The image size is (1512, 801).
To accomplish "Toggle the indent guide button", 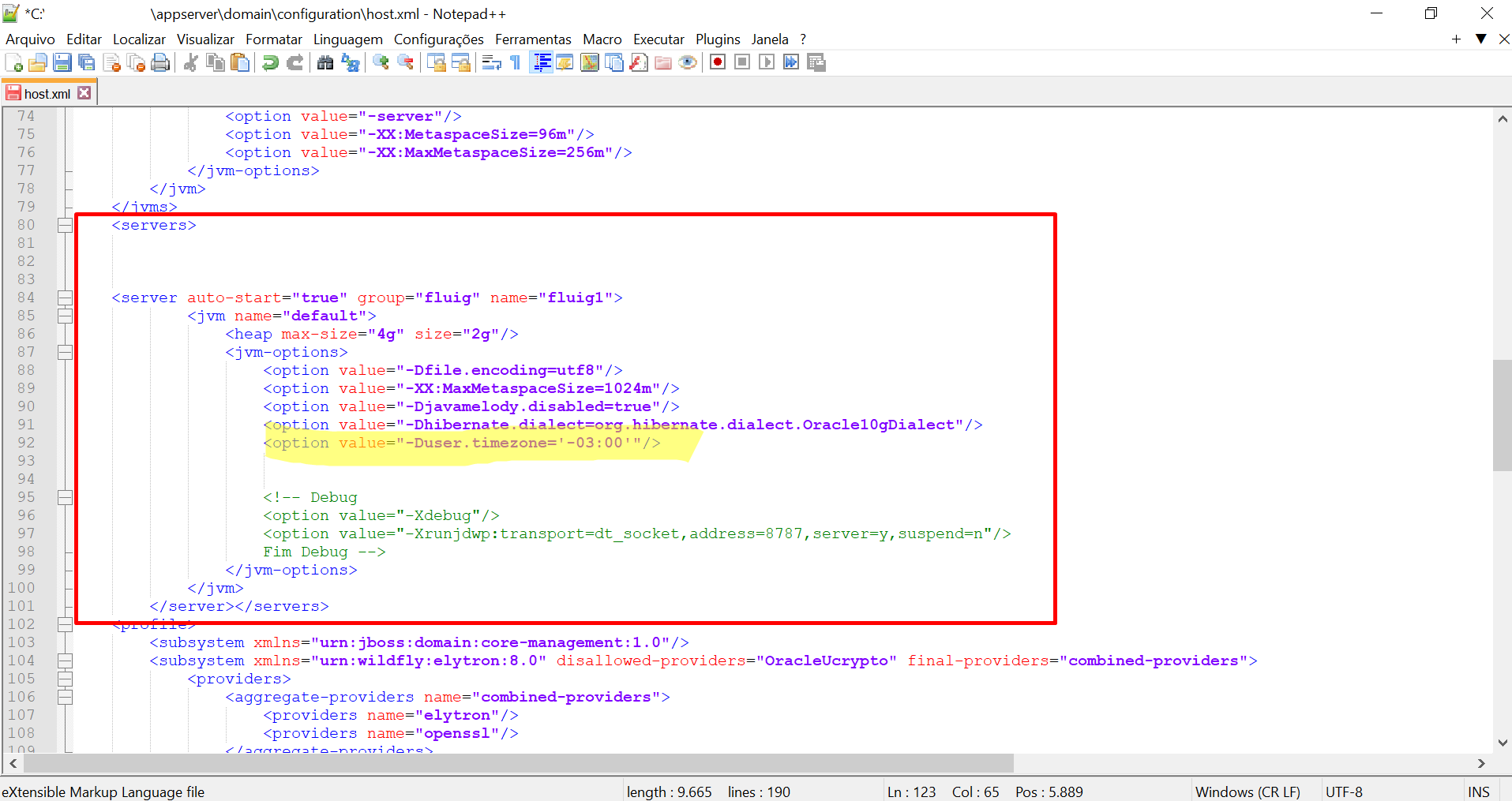I will [x=541, y=62].
